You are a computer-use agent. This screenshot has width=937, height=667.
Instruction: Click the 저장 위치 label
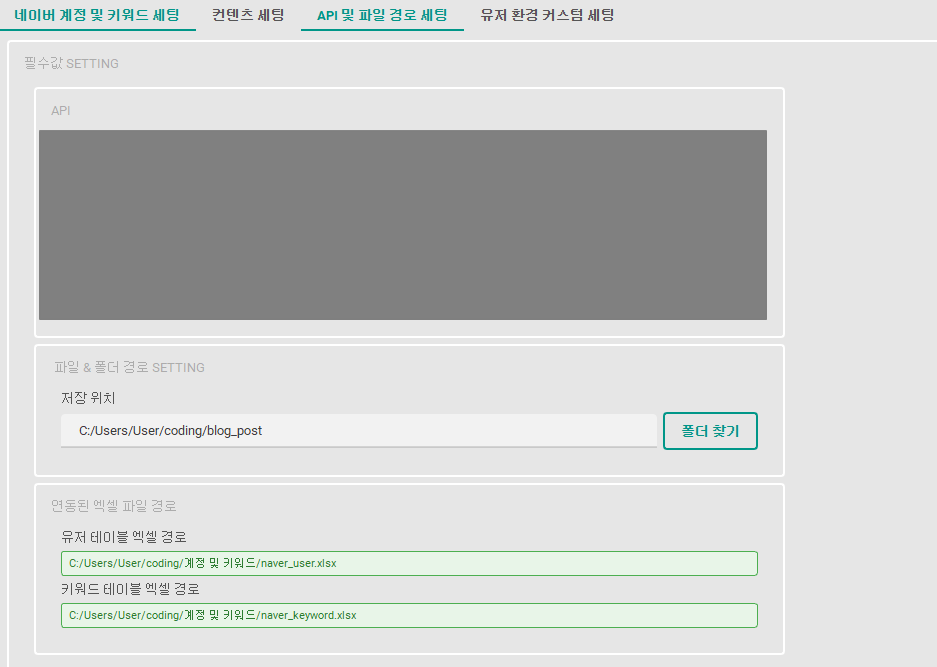click(88, 398)
